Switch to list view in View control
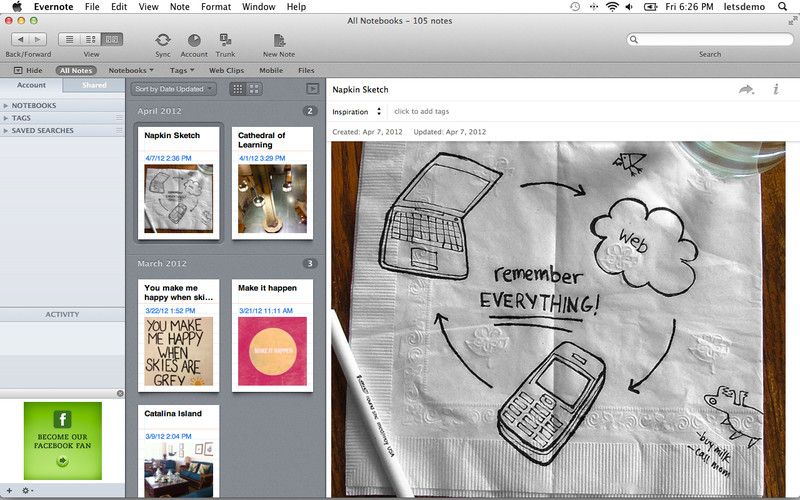The width and height of the screenshot is (800, 500). 69,39
